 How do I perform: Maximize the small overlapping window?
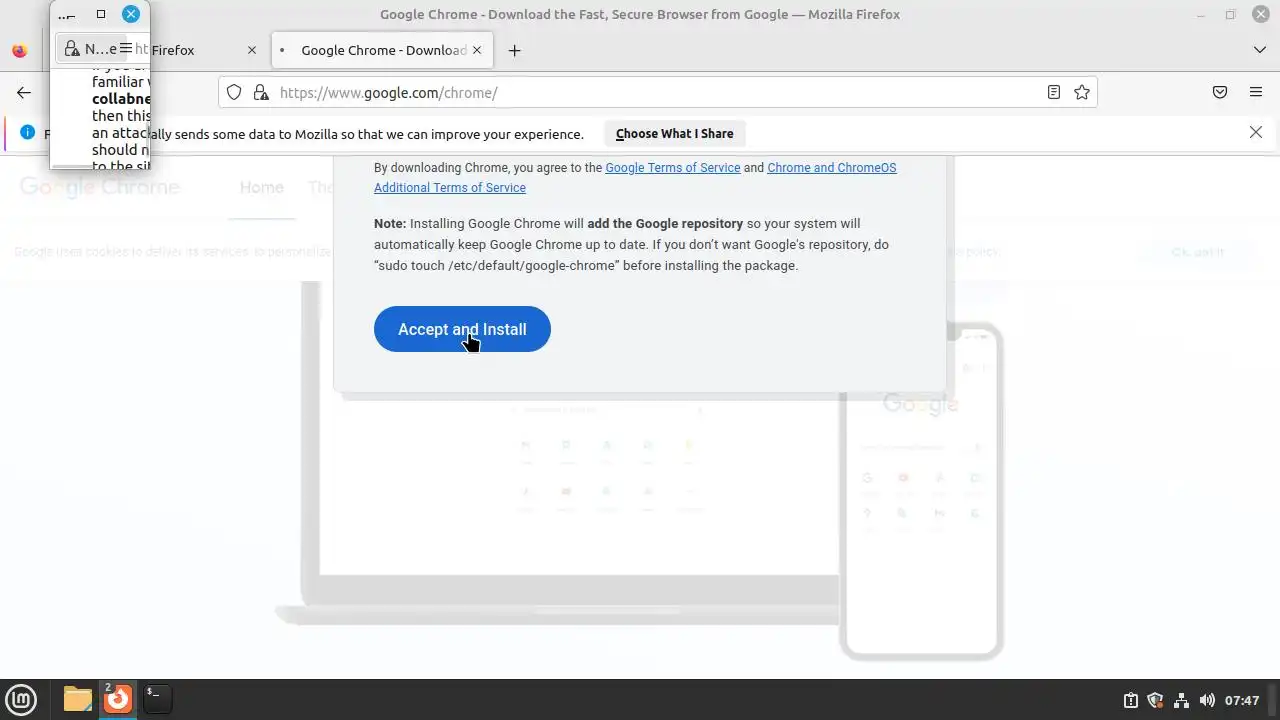101,14
